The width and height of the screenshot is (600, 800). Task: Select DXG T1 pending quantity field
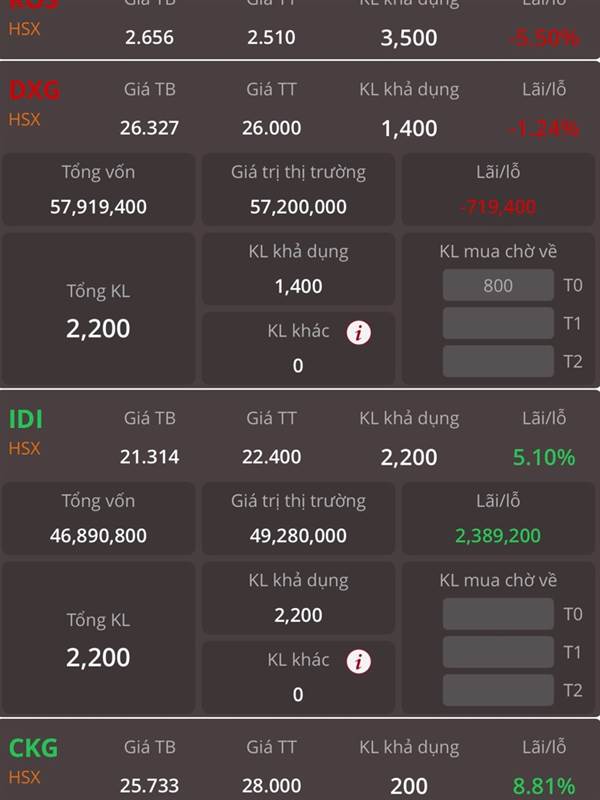pos(498,323)
